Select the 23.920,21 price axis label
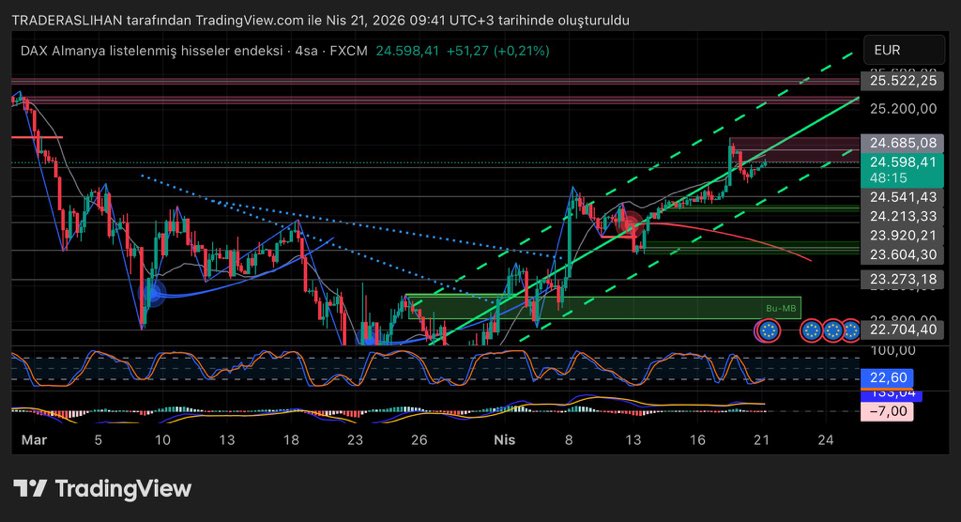The width and height of the screenshot is (961, 522). pyautogui.click(x=902, y=235)
